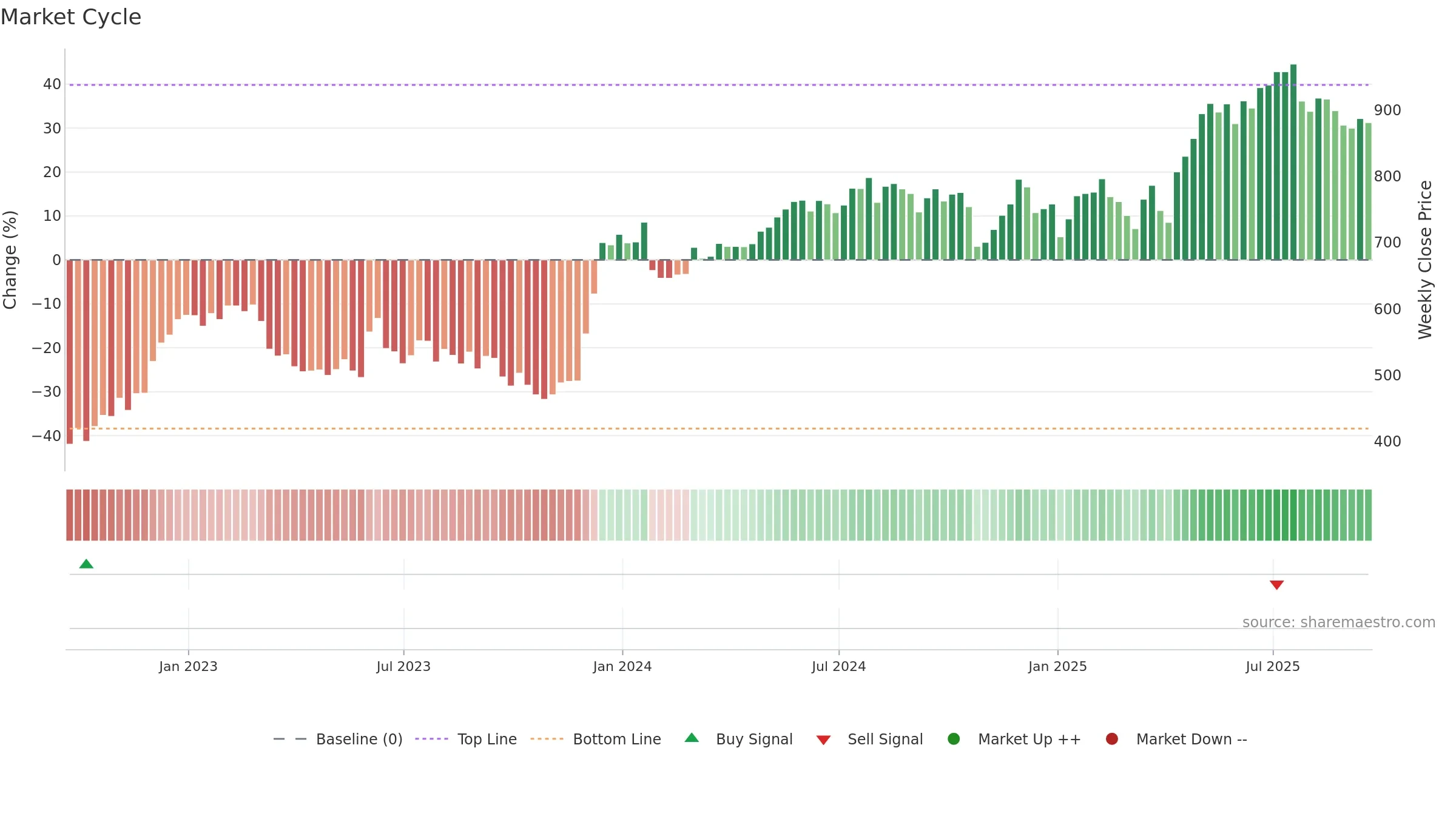Screen dimensions: 1456x819
Task: Click the red triangle icon in legend
Action: point(823,740)
